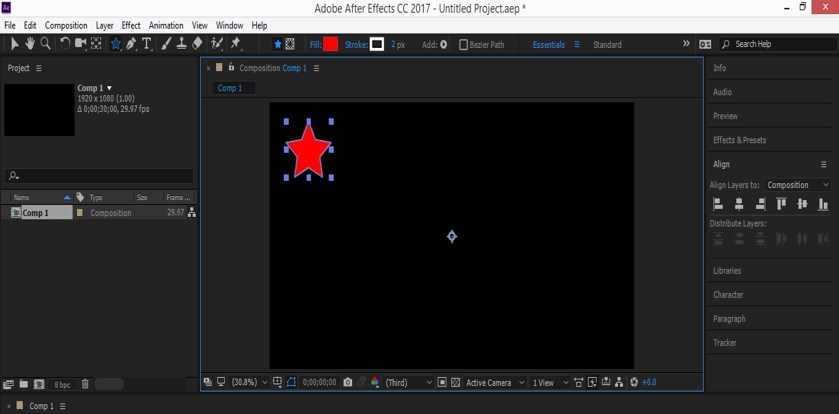Click the 8 bpc color depth button
The height and width of the screenshot is (414, 839).
[62, 384]
